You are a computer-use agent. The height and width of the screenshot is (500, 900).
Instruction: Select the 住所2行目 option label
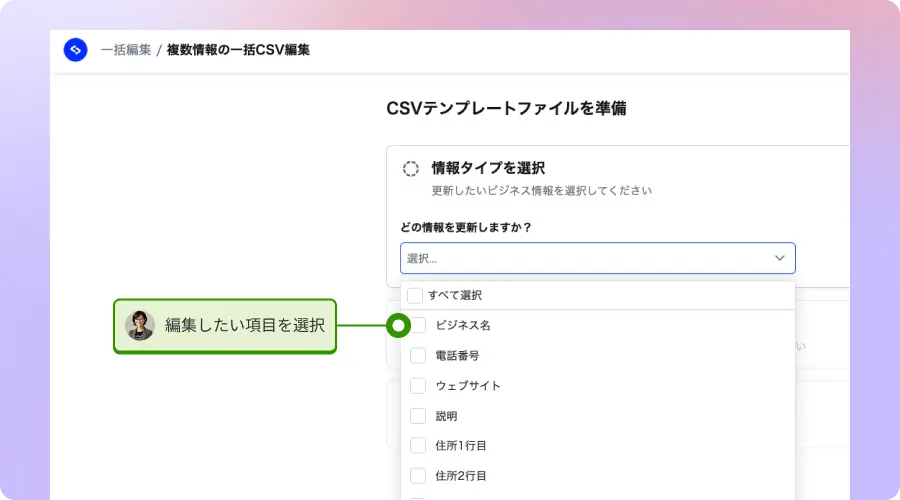[461, 476]
